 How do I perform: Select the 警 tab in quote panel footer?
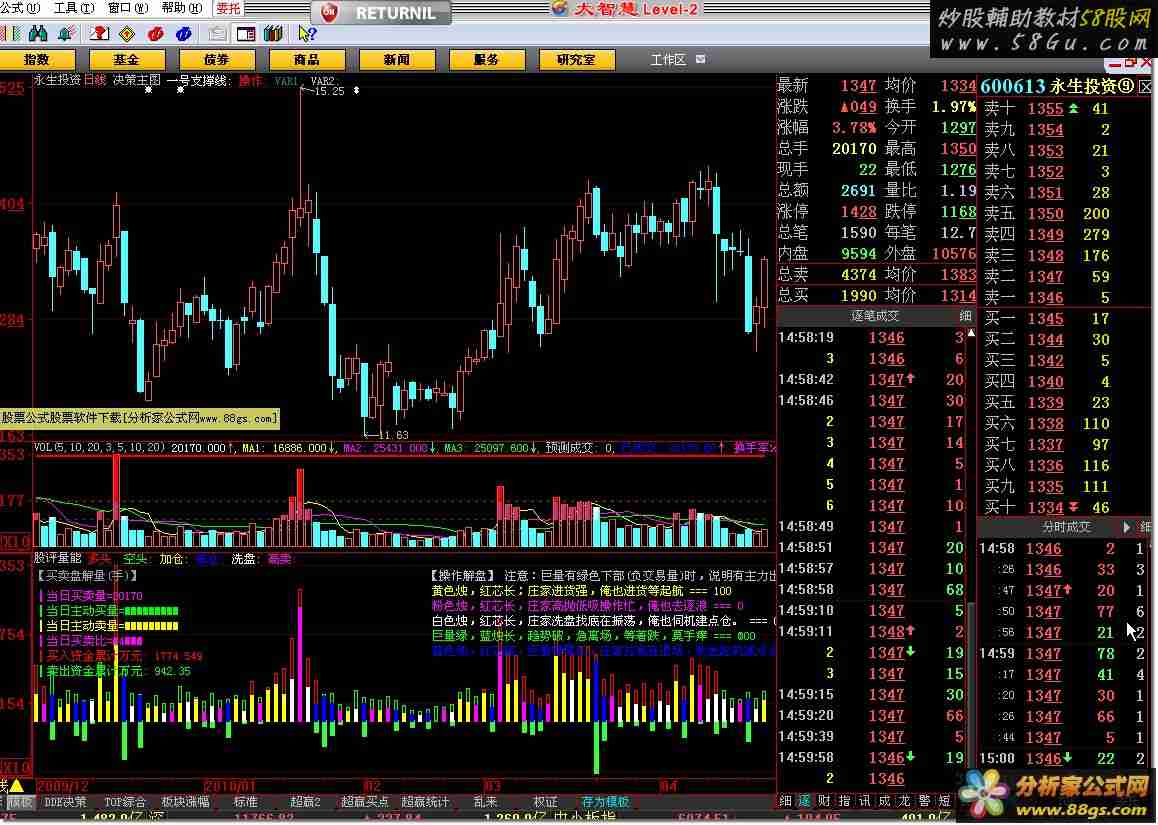tap(924, 801)
